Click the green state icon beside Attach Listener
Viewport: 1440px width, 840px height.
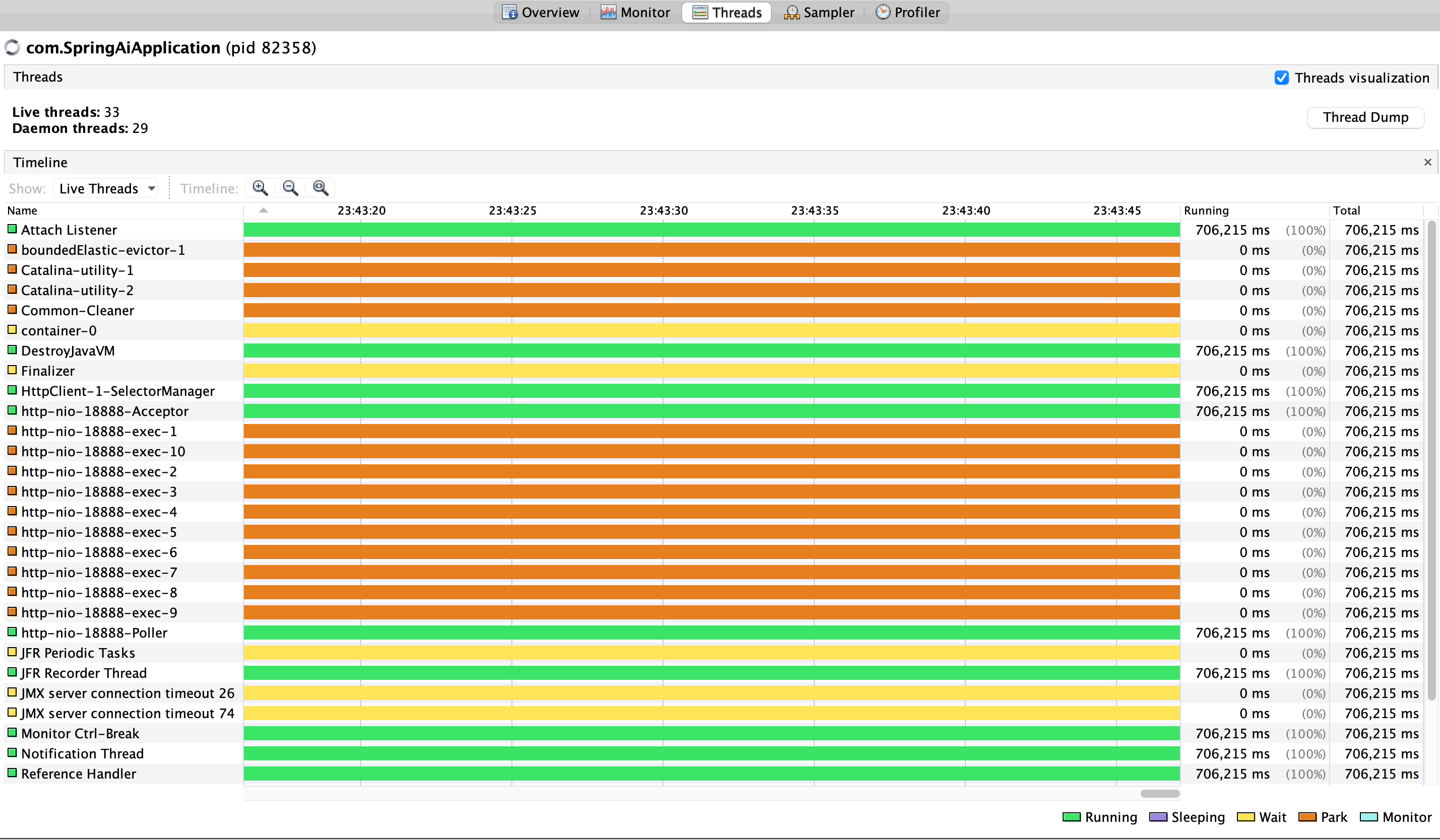click(x=12, y=229)
